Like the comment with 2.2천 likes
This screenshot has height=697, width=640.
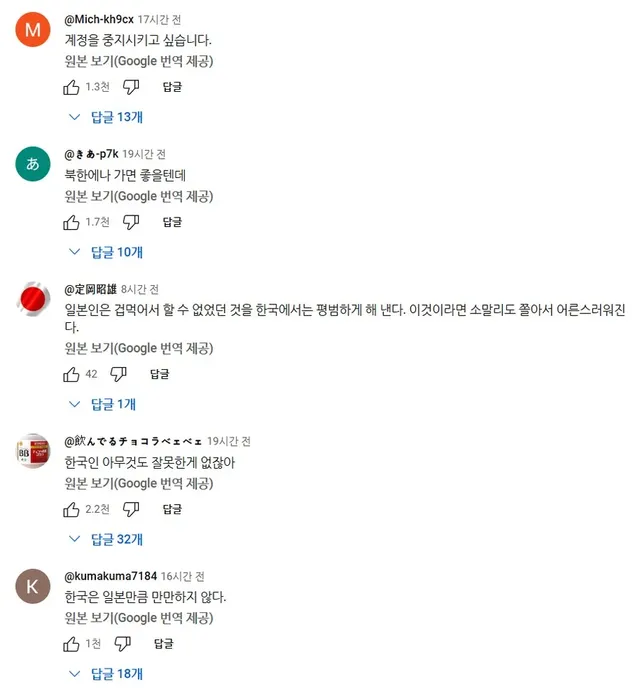pyautogui.click(x=72, y=509)
